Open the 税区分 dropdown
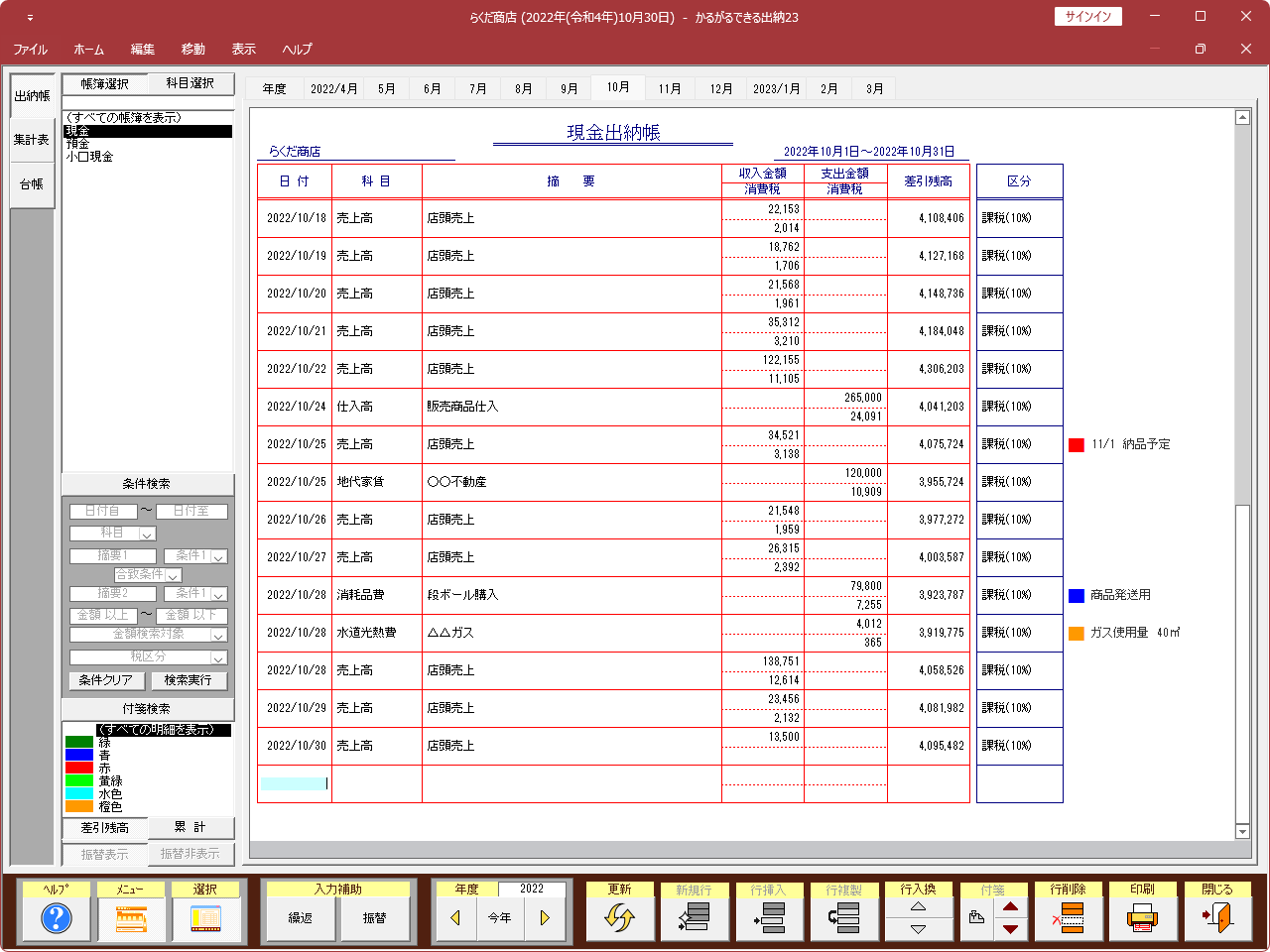The image size is (1270, 952). [219, 657]
